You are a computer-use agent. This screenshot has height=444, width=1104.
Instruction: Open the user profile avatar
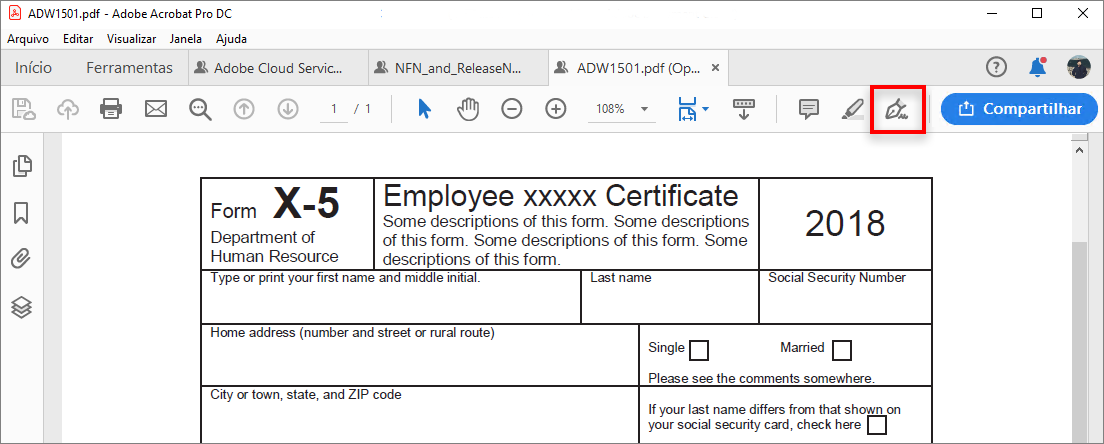pyautogui.click(x=1079, y=68)
